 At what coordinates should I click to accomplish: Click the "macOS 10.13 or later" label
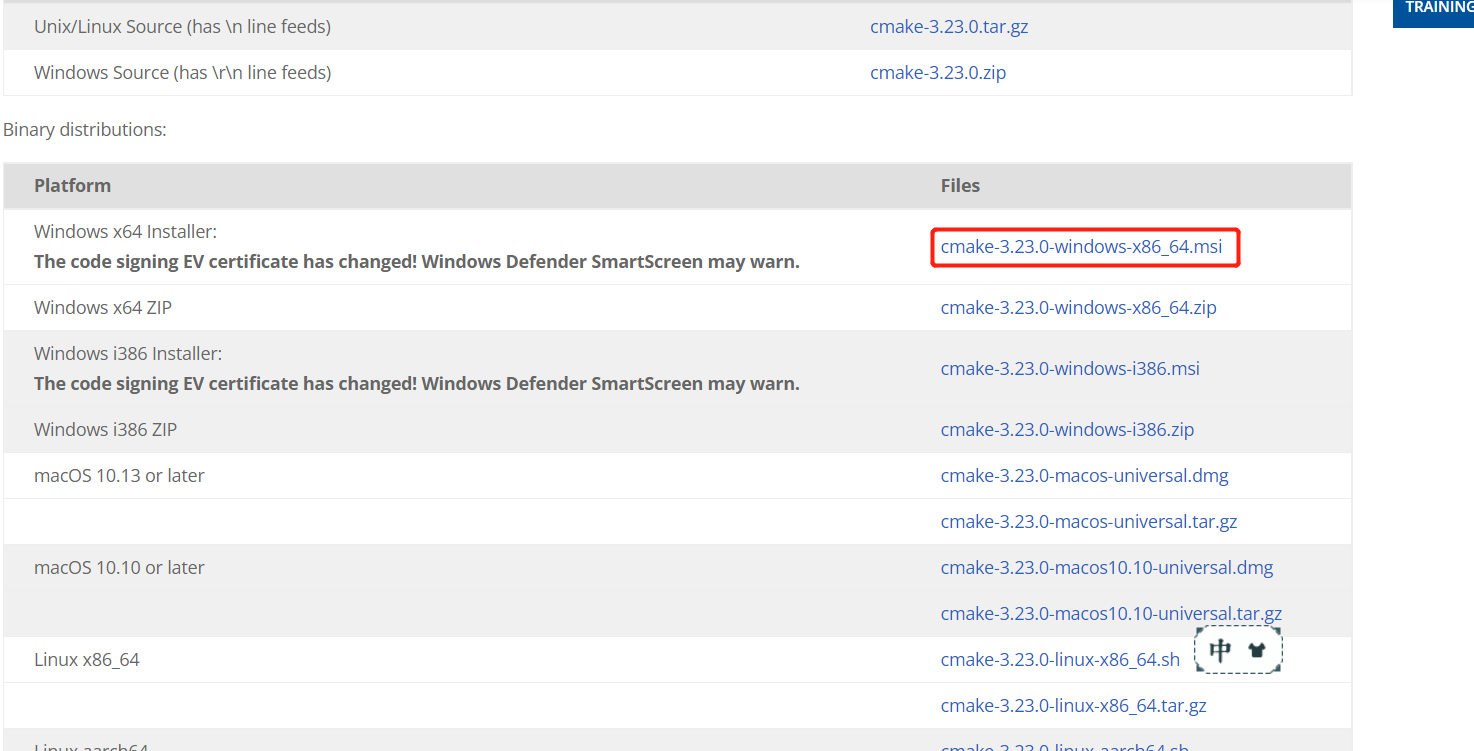pyautogui.click(x=119, y=476)
